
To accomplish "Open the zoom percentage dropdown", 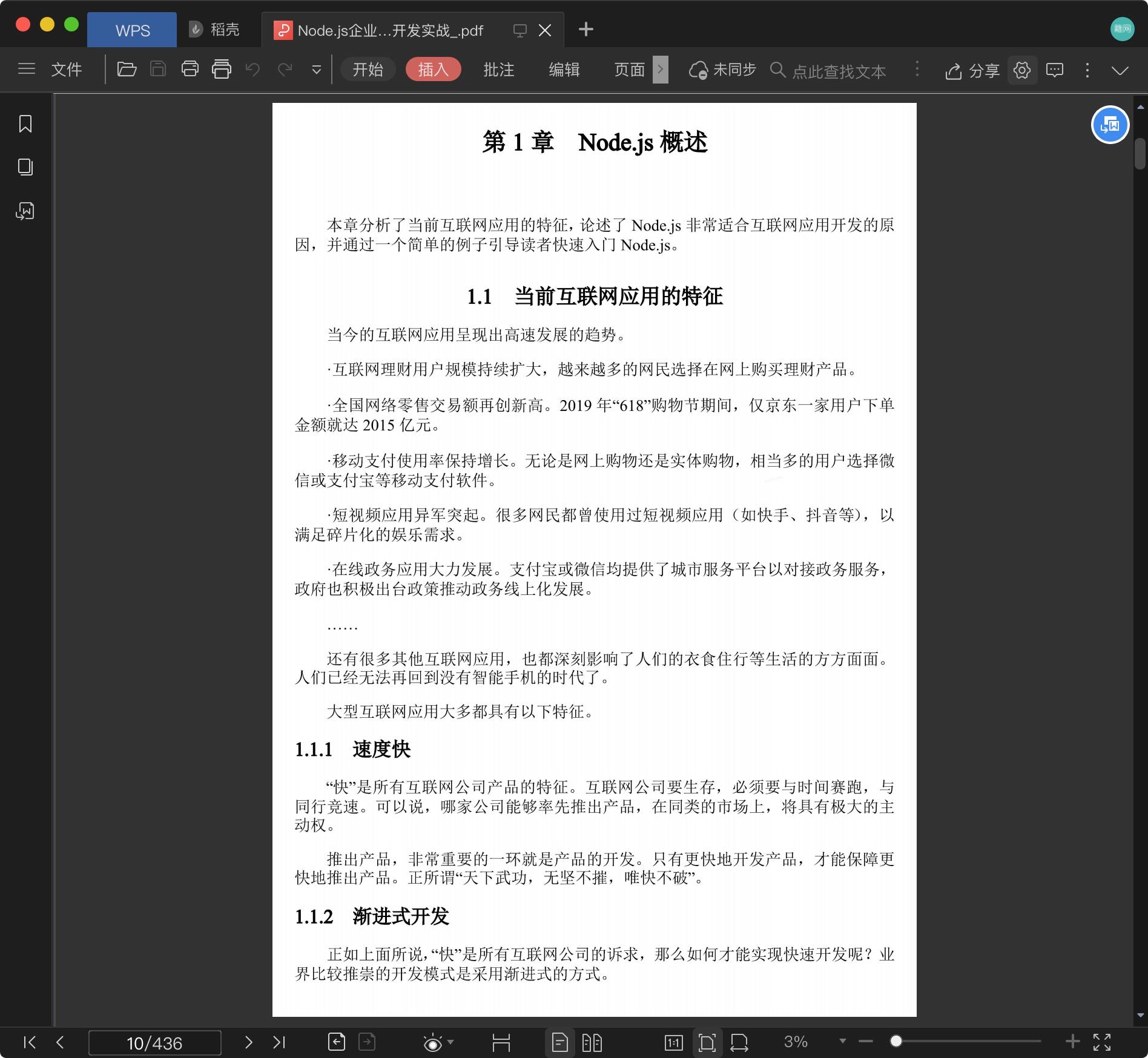I will [842, 1042].
